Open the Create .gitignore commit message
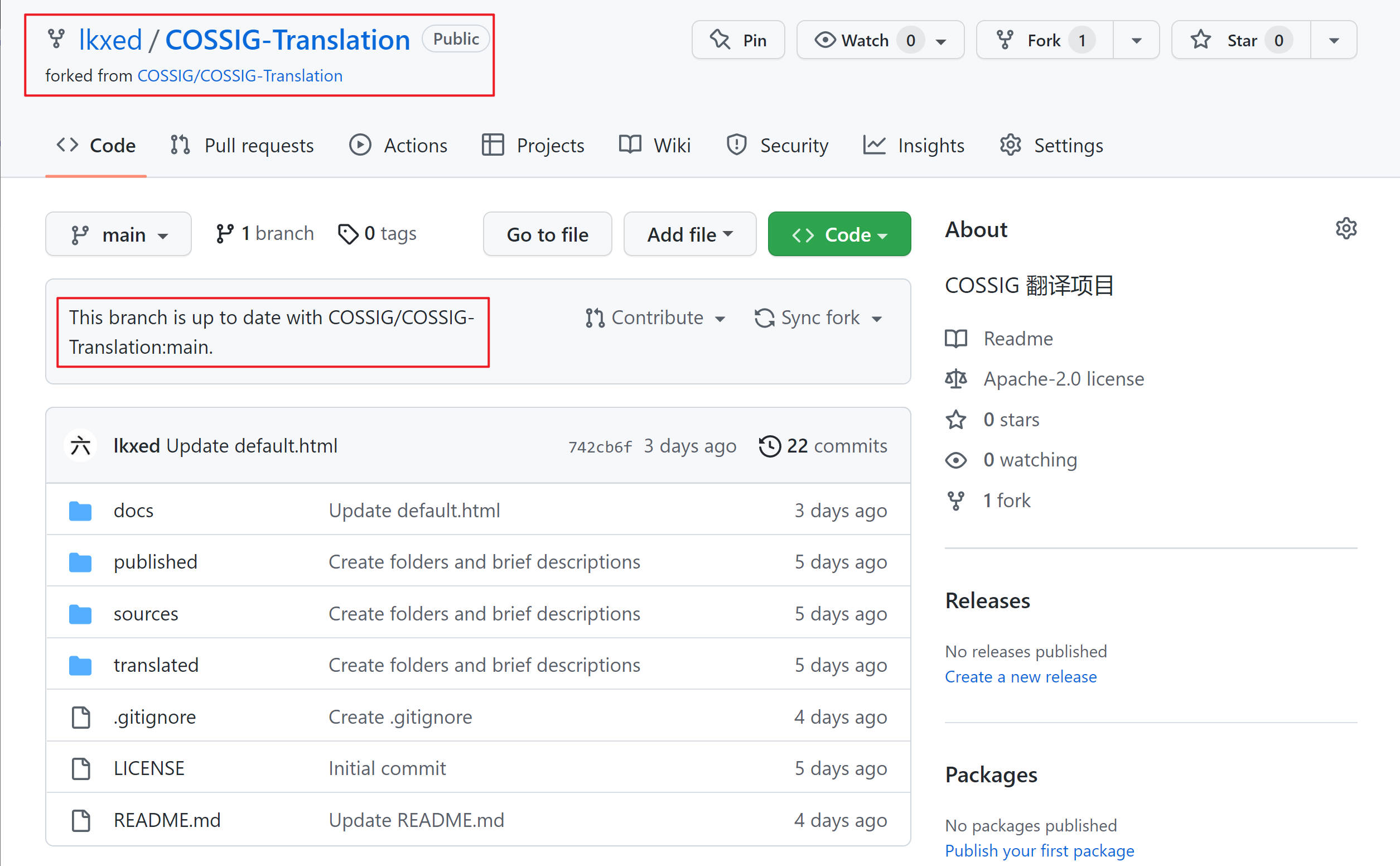1400x866 pixels. tap(400, 717)
